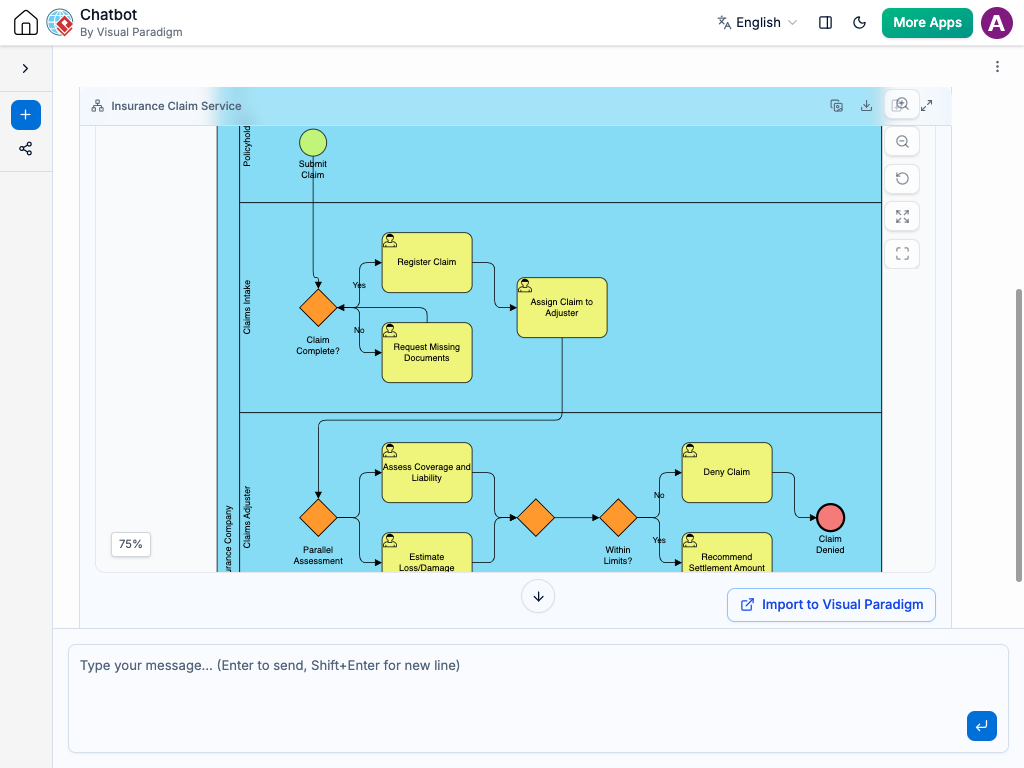
Task: Select the Parallel Assessment gateway
Action: coord(318,518)
